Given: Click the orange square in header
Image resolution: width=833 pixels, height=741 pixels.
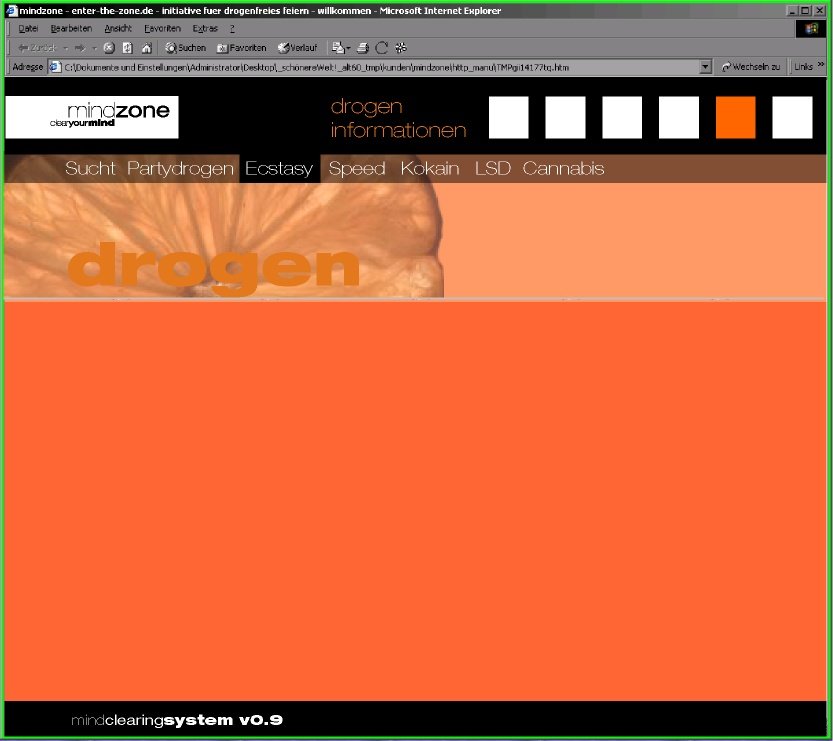Looking at the screenshot, I should pos(735,118).
